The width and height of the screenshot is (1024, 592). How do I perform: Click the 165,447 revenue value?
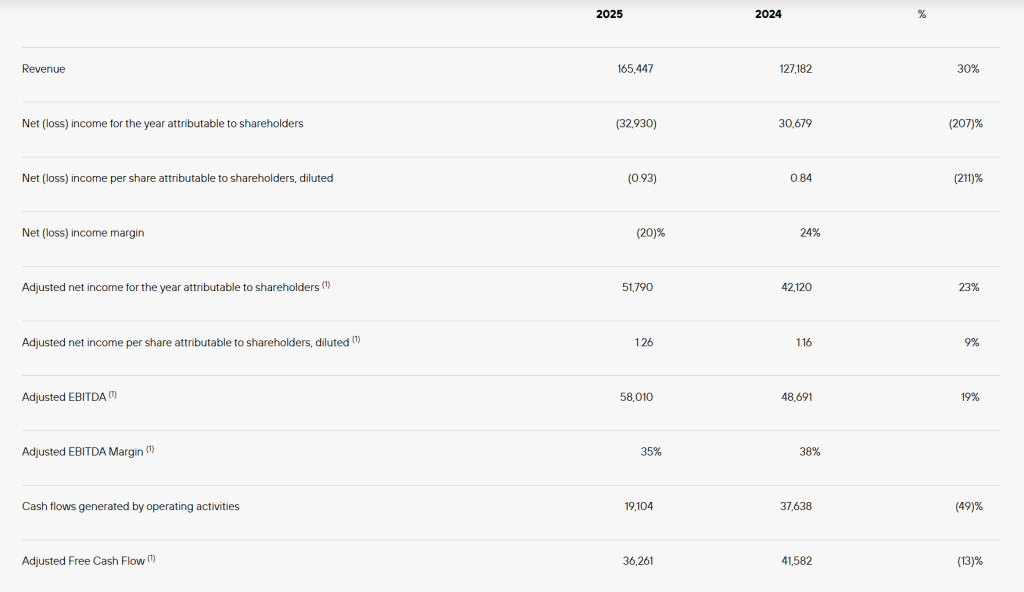(635, 69)
